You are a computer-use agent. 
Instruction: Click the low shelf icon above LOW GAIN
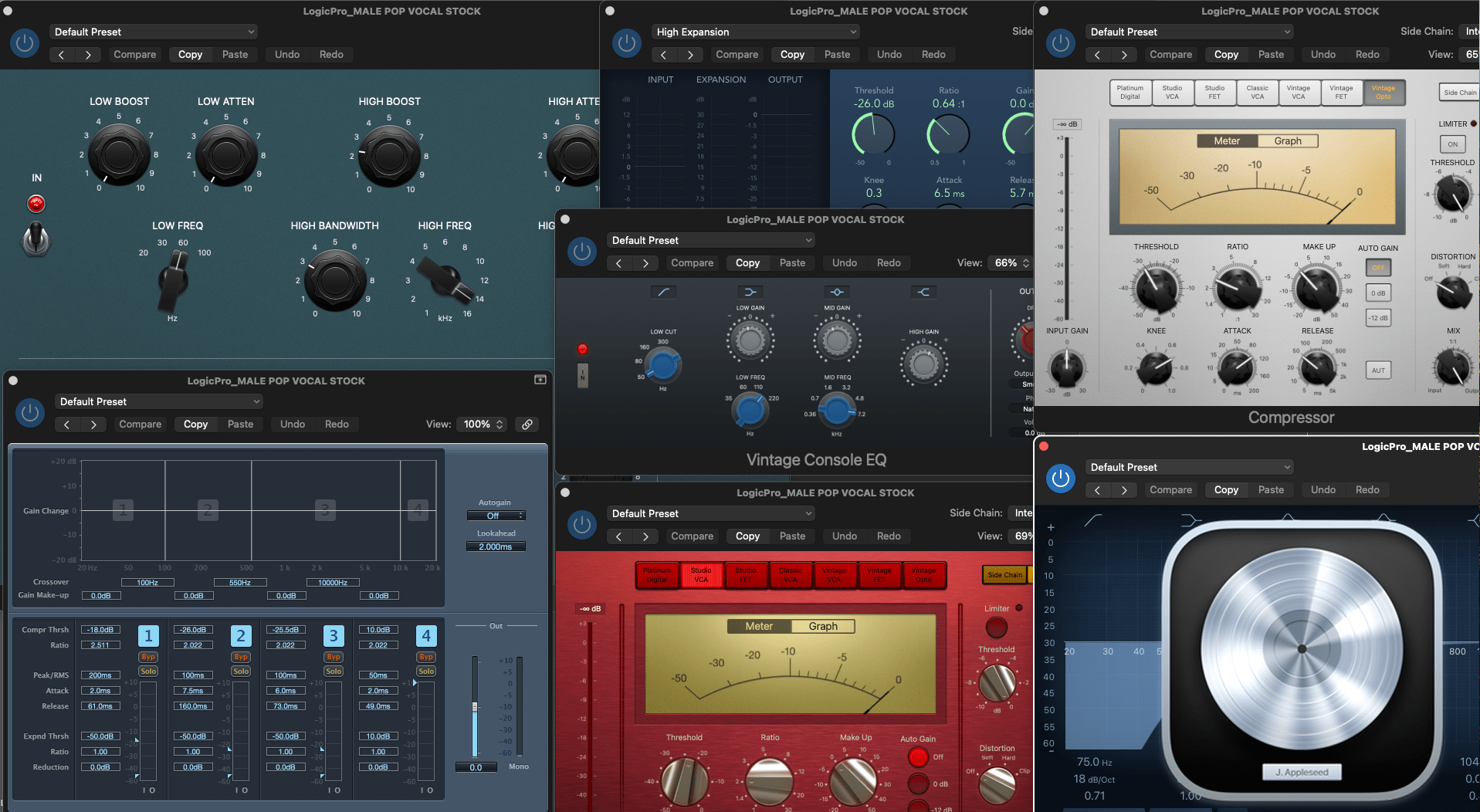pyautogui.click(x=750, y=292)
